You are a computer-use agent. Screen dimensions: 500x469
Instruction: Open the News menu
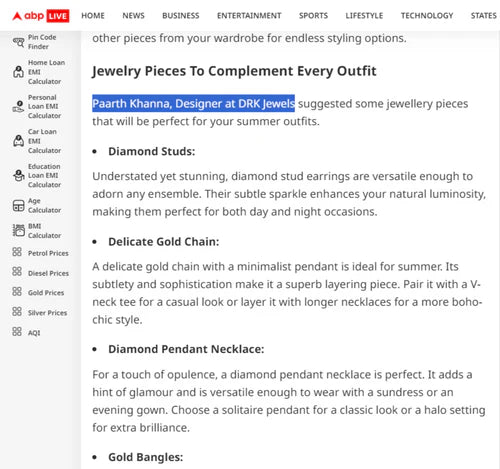pos(133,16)
